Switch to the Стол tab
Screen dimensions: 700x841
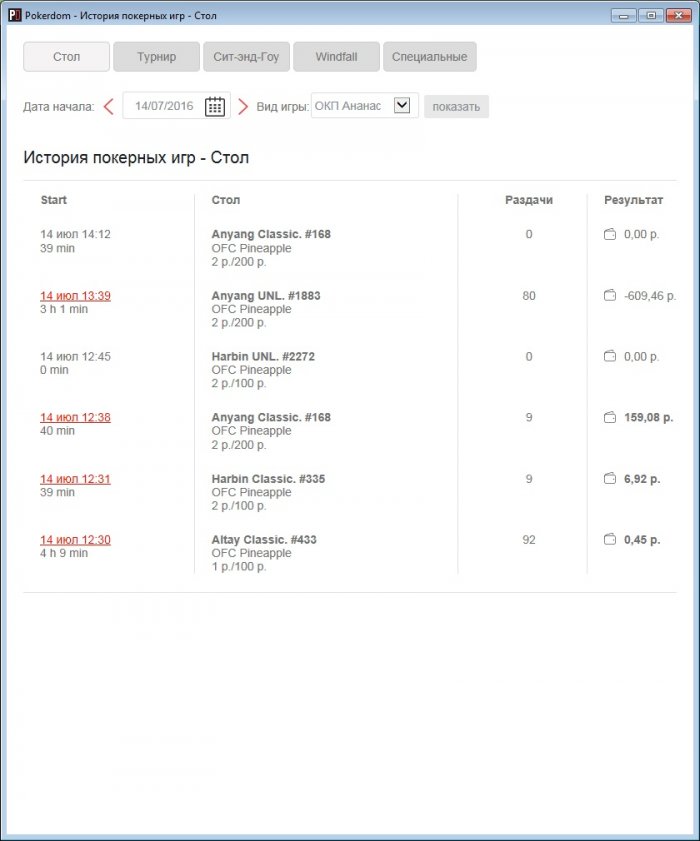point(67,57)
